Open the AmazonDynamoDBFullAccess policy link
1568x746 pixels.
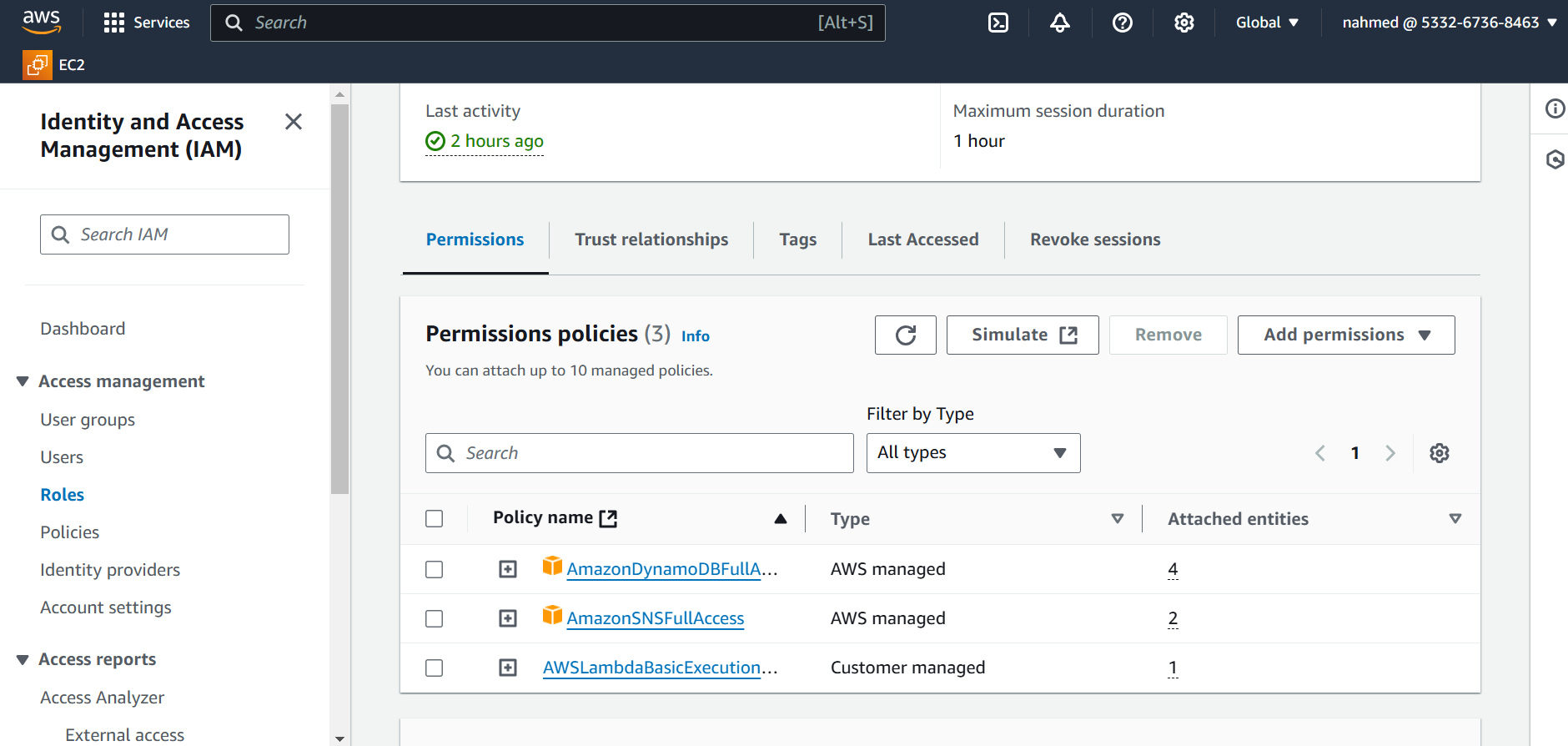(x=671, y=569)
